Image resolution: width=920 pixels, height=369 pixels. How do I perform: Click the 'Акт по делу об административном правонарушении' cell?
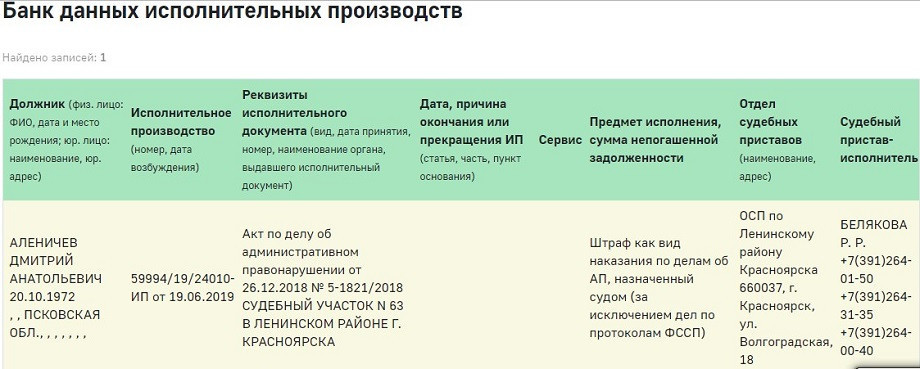pos(323,287)
